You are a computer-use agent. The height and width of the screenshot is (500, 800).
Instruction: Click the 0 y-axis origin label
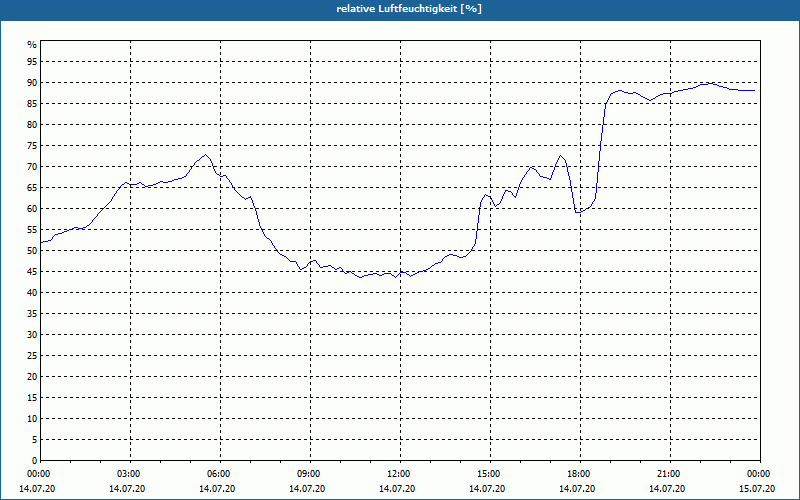tap(34, 461)
